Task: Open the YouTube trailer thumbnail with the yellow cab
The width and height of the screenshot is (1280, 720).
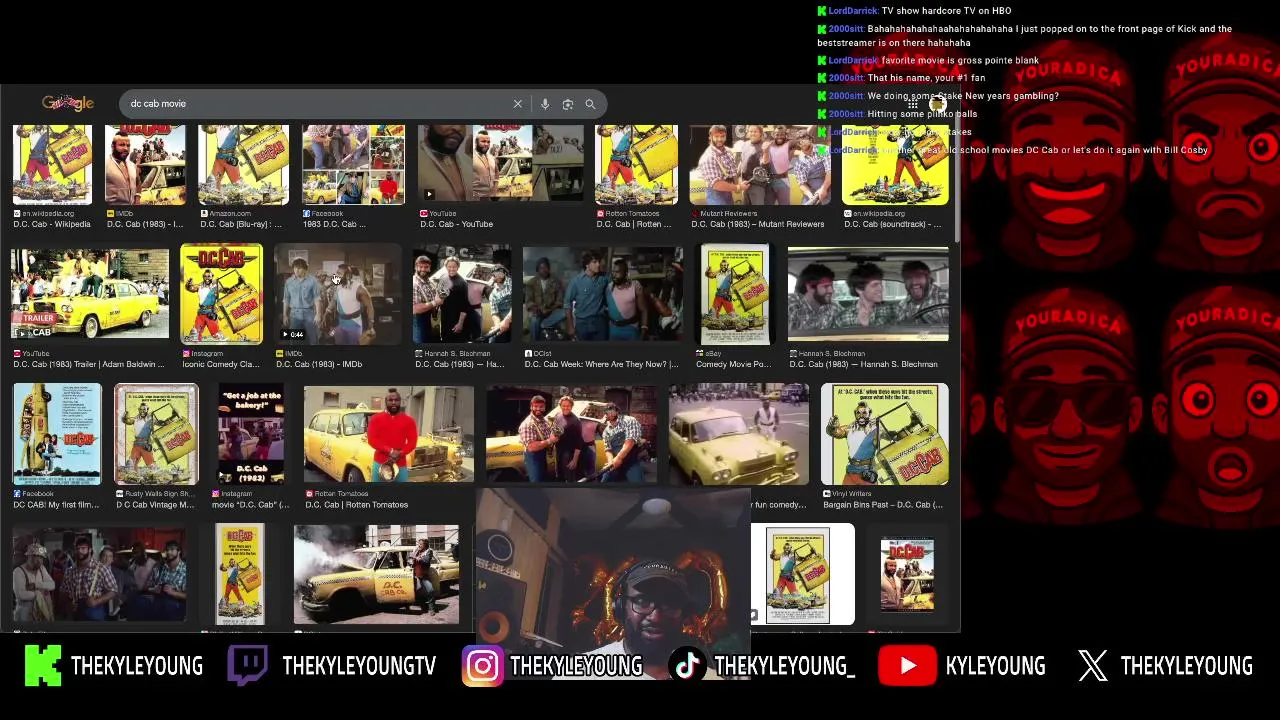Action: [x=90, y=294]
